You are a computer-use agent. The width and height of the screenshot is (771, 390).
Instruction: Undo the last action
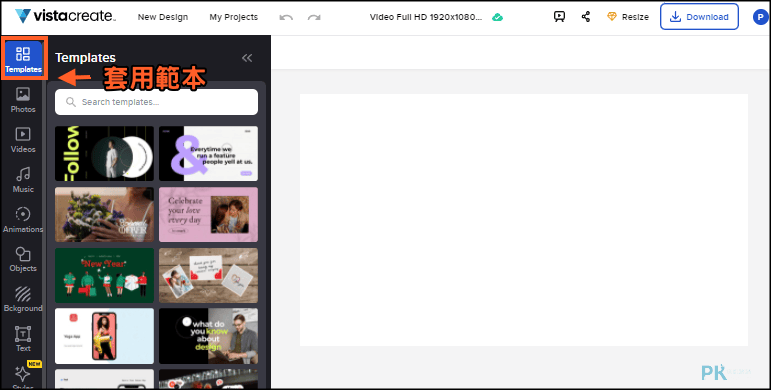click(286, 17)
